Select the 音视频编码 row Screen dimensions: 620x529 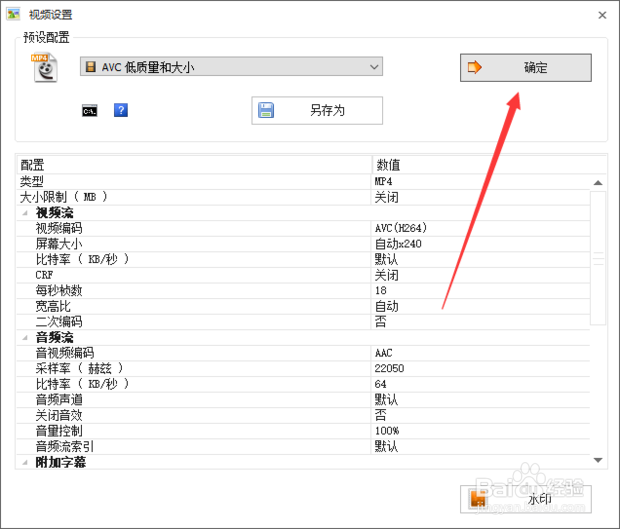coord(303,353)
